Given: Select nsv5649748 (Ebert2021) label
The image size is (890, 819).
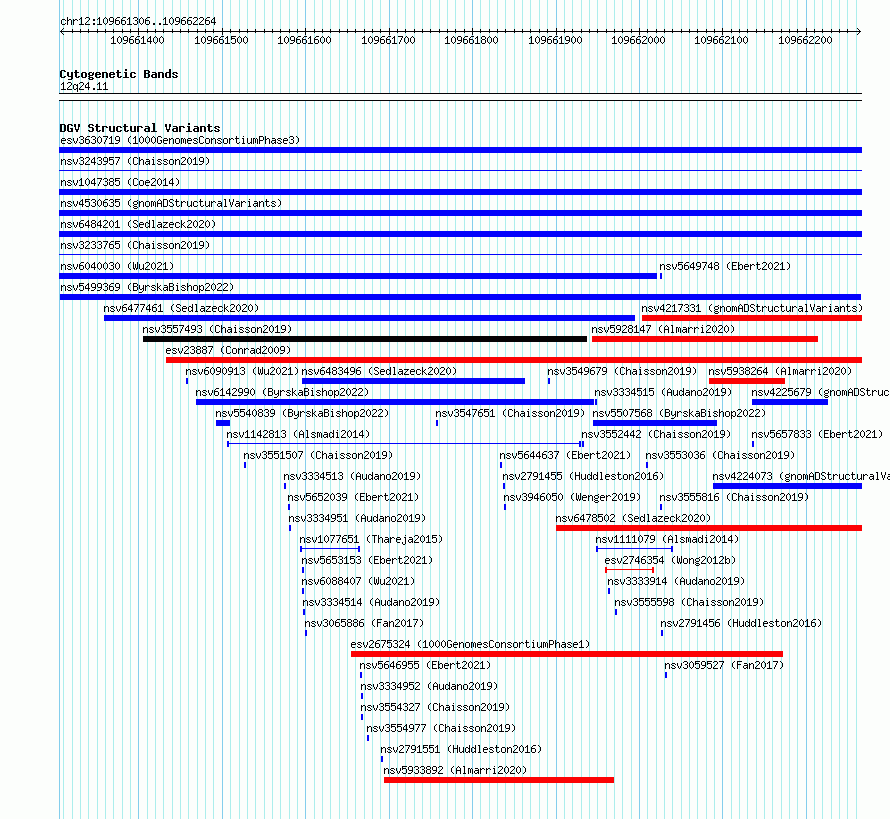Looking at the screenshot, I should [x=725, y=266].
